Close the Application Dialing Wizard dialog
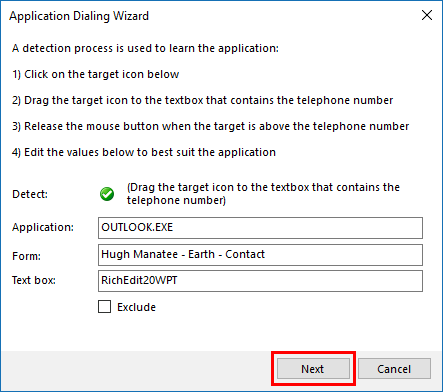This screenshot has width=443, height=392. [x=427, y=15]
